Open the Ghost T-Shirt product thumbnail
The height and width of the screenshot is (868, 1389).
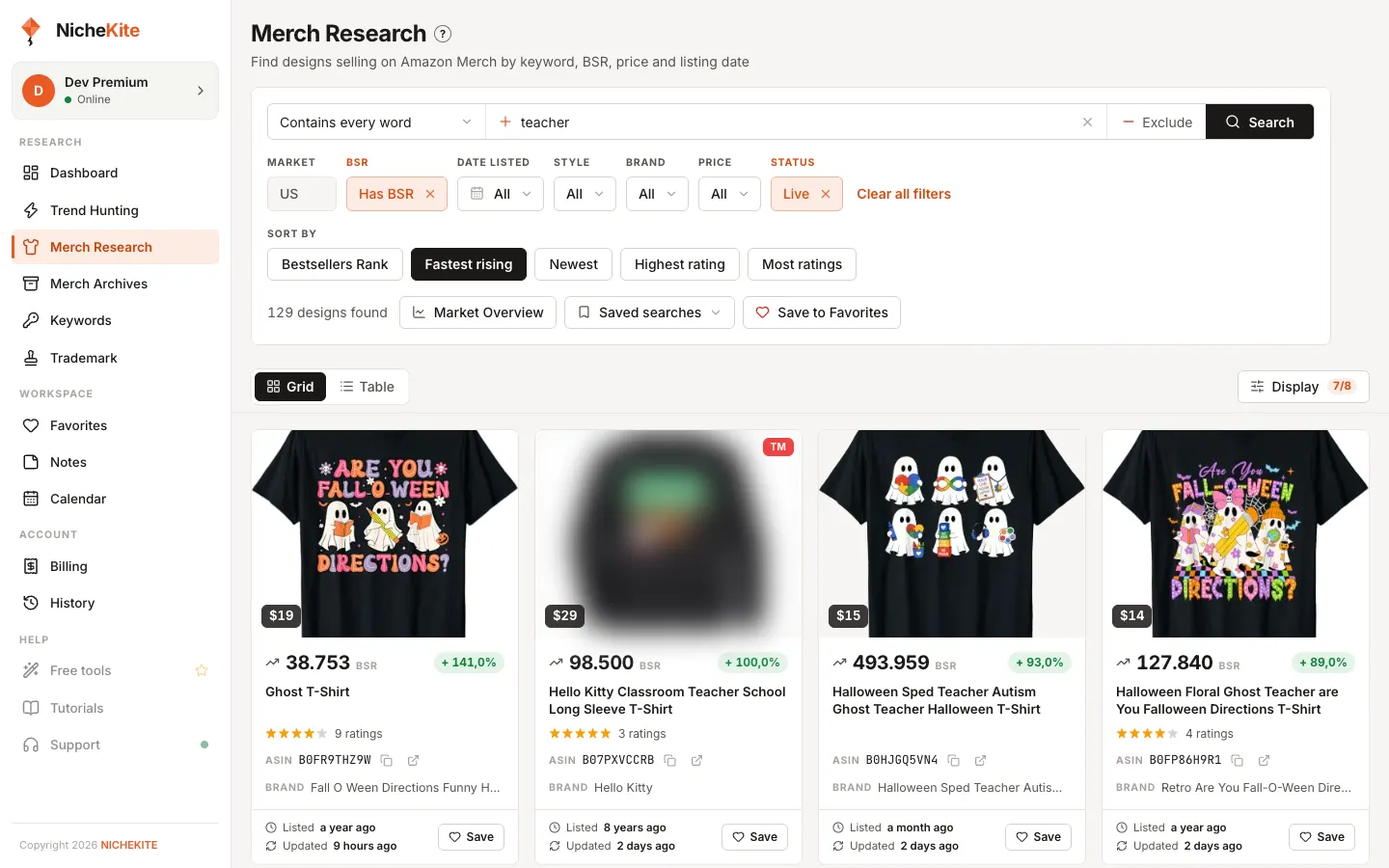pyautogui.click(x=385, y=533)
